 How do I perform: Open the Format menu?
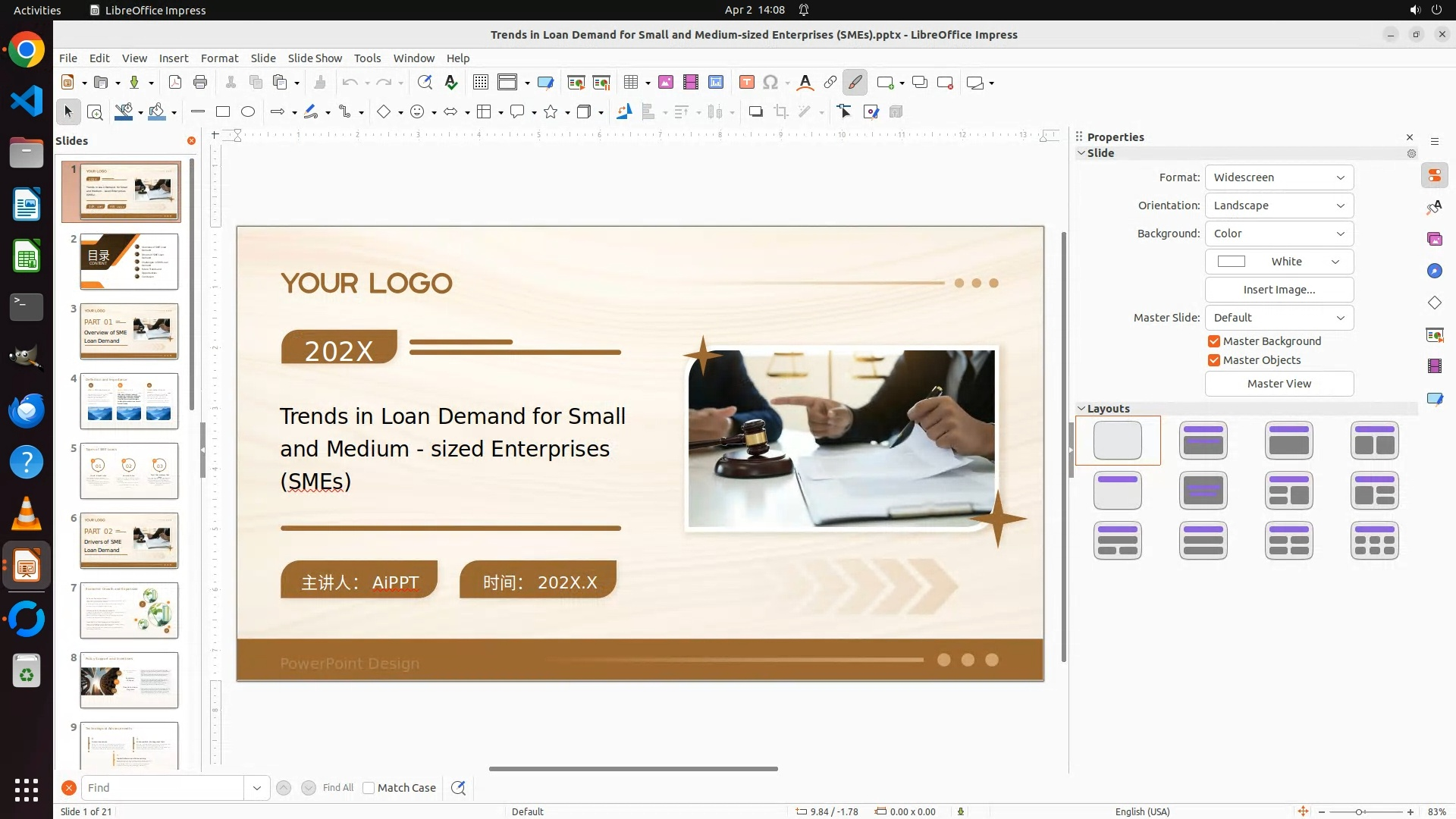[x=219, y=58]
